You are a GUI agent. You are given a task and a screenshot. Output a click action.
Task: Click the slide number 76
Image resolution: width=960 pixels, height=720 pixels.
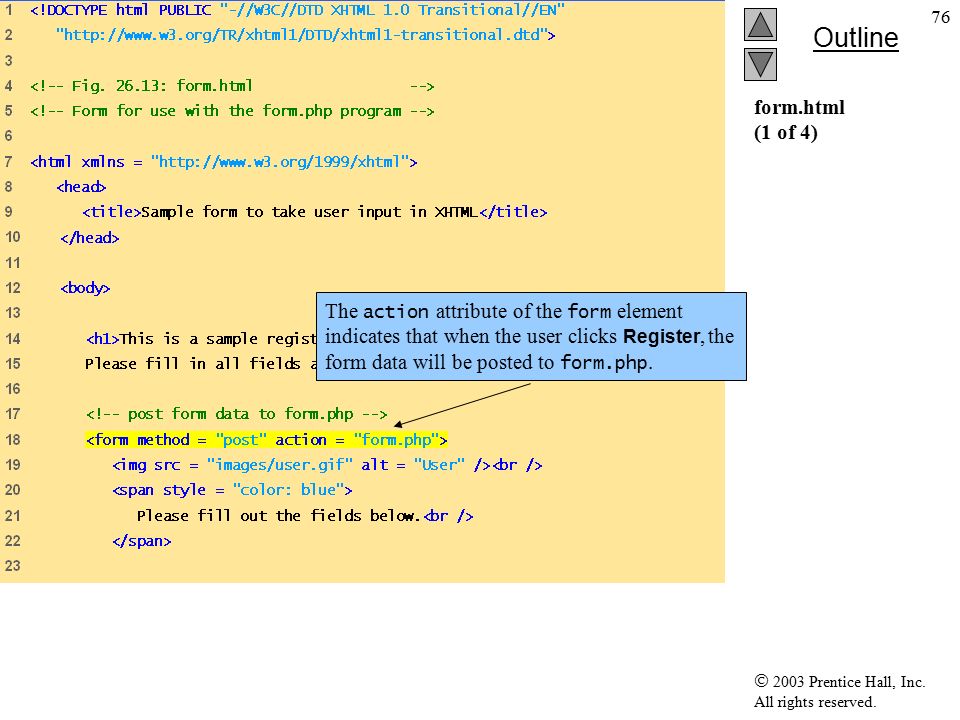(940, 17)
